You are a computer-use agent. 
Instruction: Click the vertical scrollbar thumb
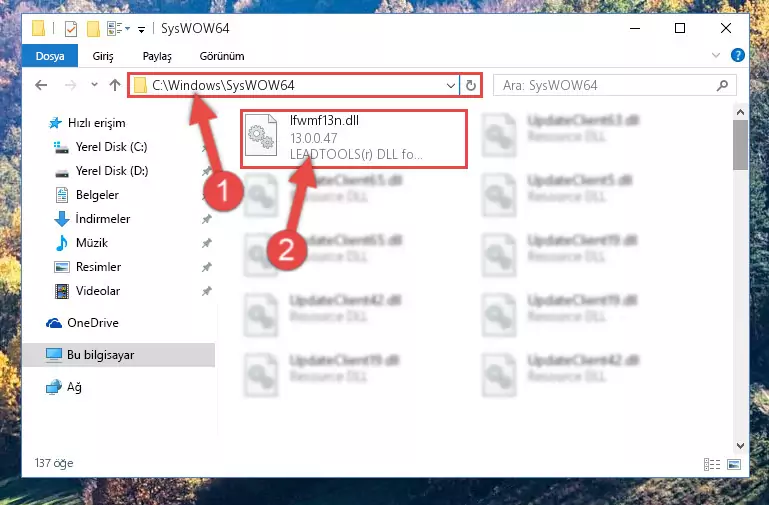[x=740, y=145]
